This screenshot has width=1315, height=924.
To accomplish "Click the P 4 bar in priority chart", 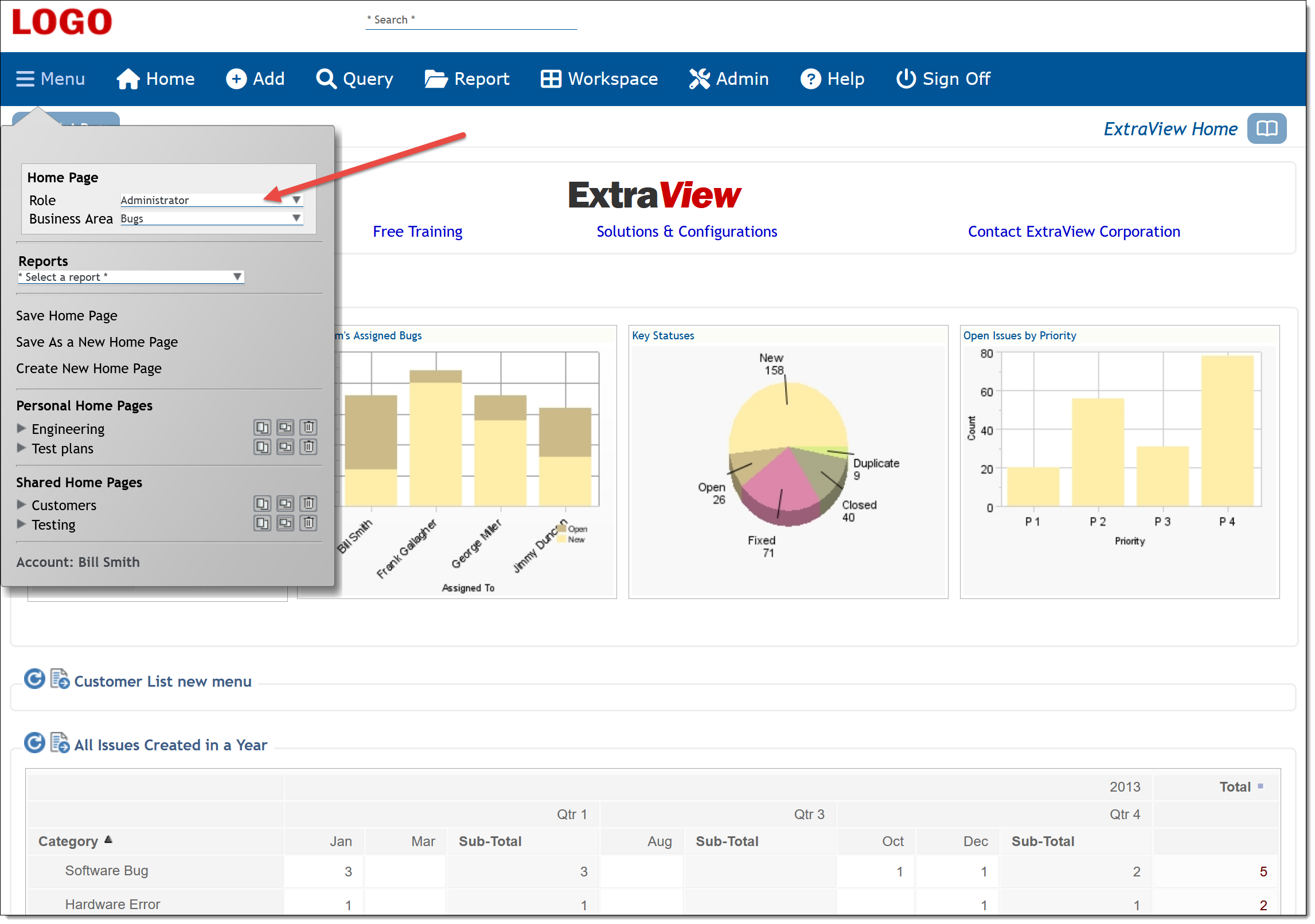I will 1227,430.
